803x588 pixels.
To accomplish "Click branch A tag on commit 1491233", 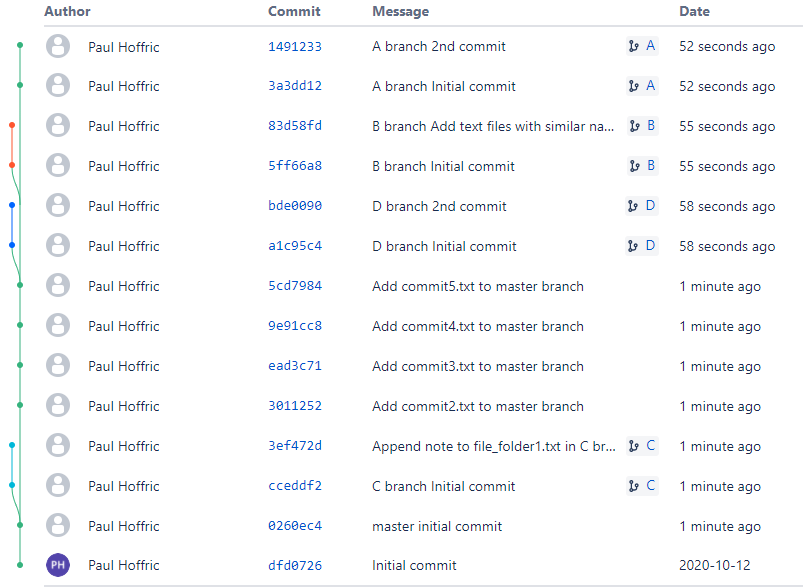I will pos(642,46).
